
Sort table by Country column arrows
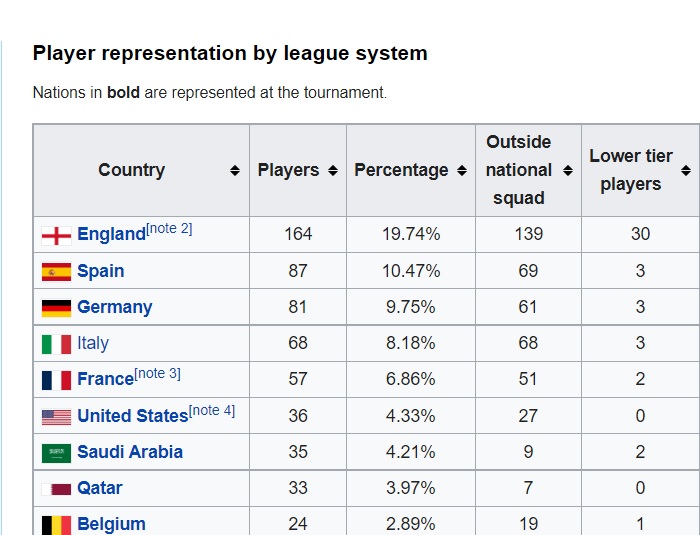(235, 170)
